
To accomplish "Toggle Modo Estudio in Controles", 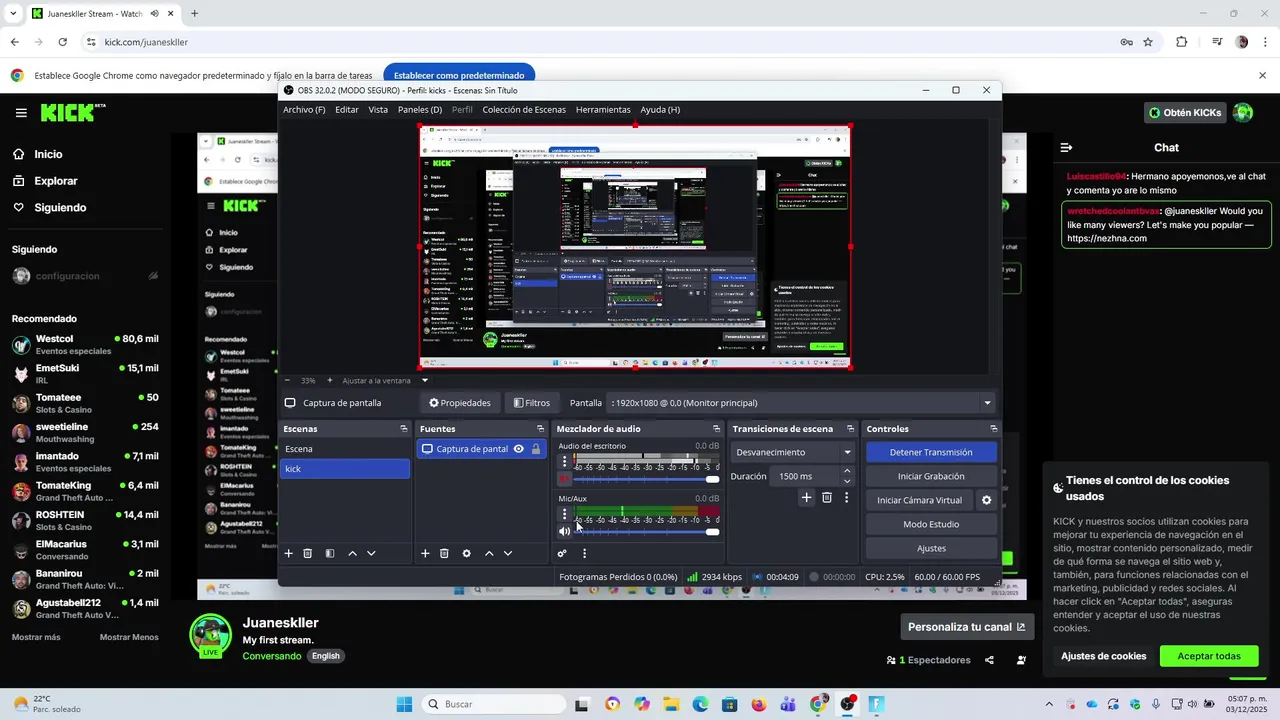I will pos(931,524).
